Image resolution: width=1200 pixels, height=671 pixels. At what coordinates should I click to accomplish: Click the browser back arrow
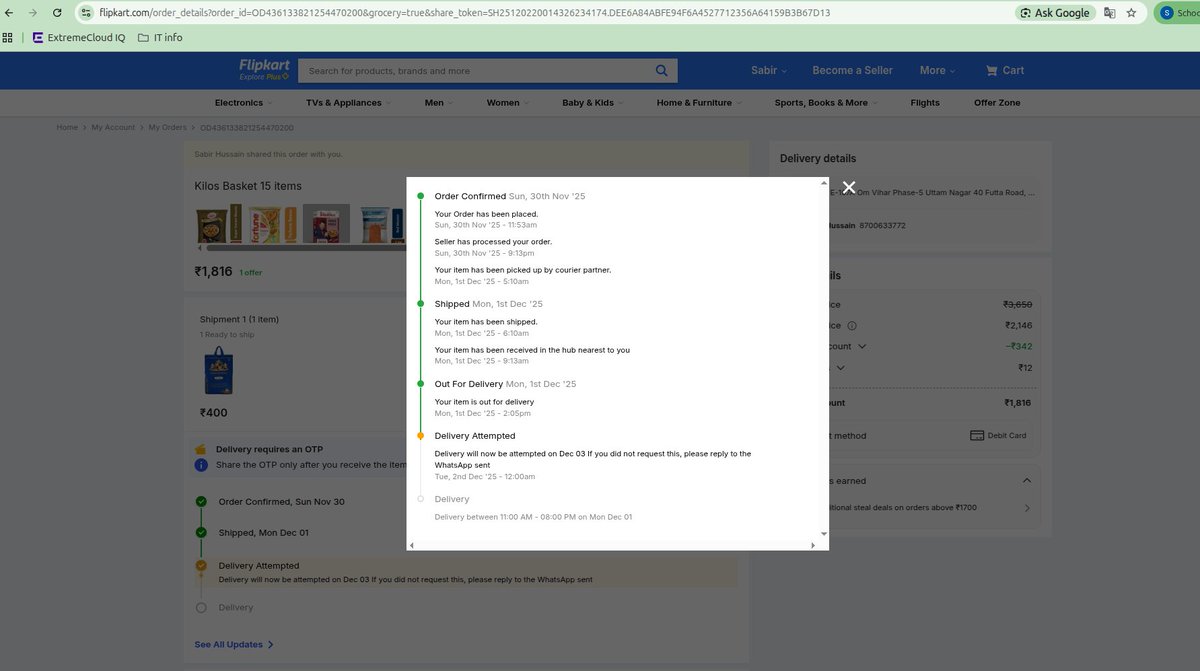point(9,13)
